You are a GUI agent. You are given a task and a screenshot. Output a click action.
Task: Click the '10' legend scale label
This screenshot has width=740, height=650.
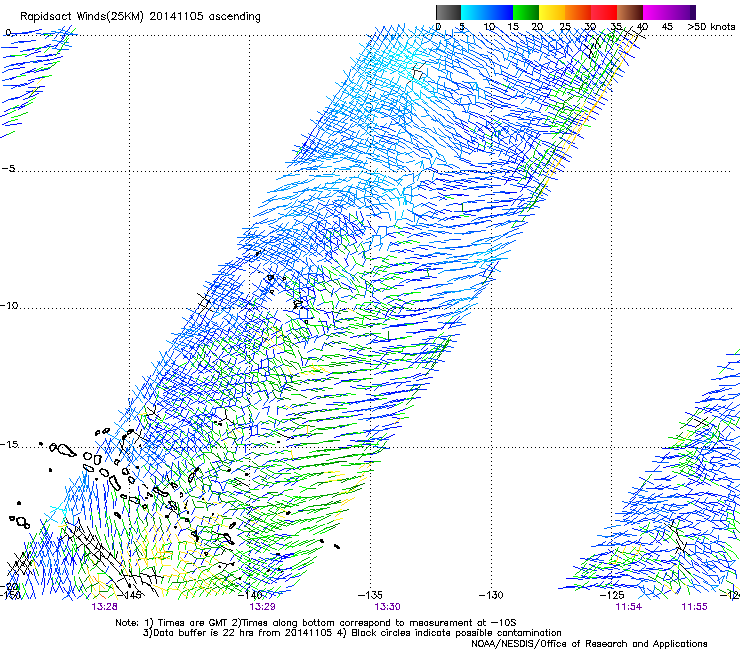coord(489,27)
